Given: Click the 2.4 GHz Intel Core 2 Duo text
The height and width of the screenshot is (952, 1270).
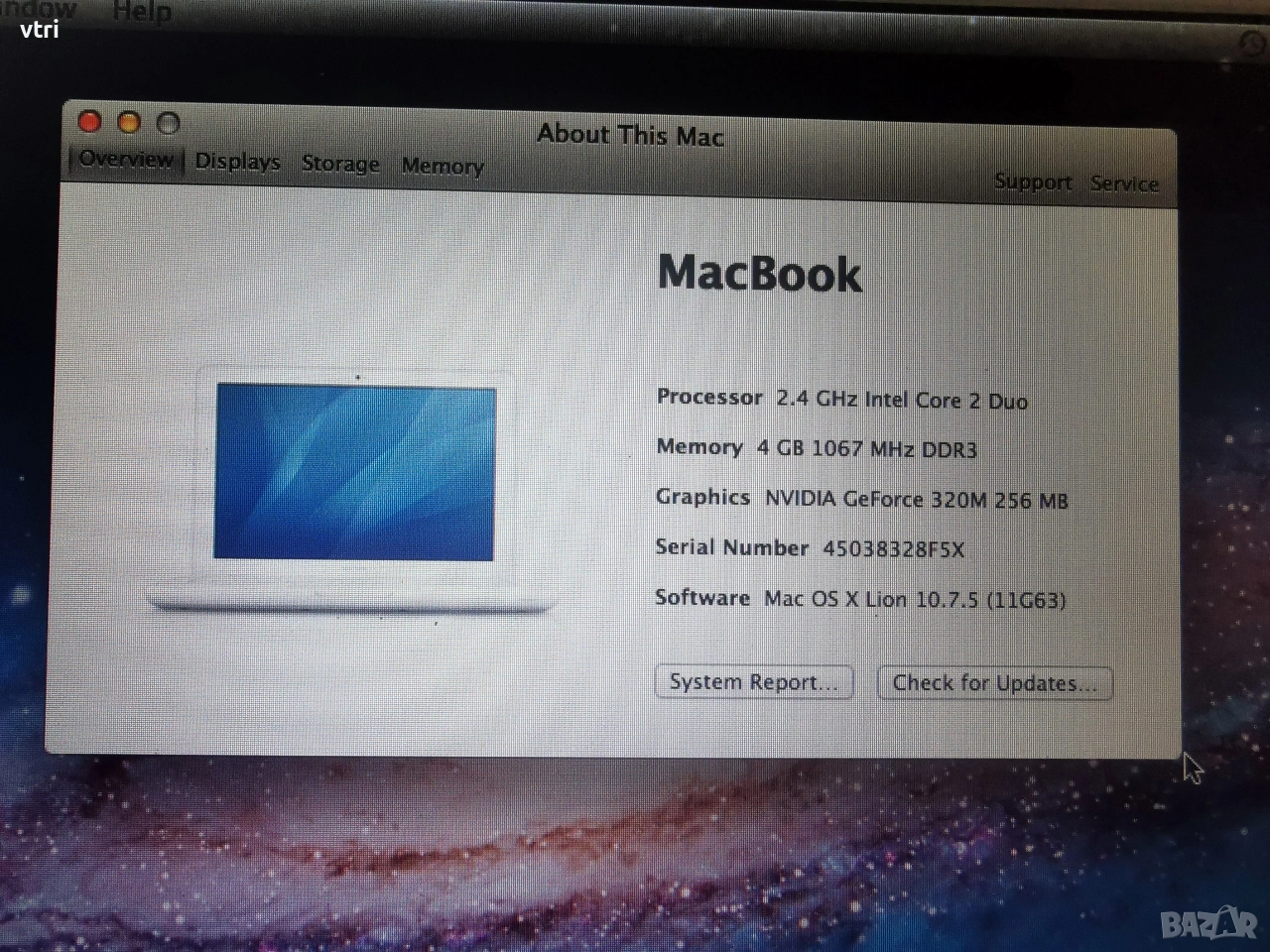Looking at the screenshot, I should click(x=902, y=401).
